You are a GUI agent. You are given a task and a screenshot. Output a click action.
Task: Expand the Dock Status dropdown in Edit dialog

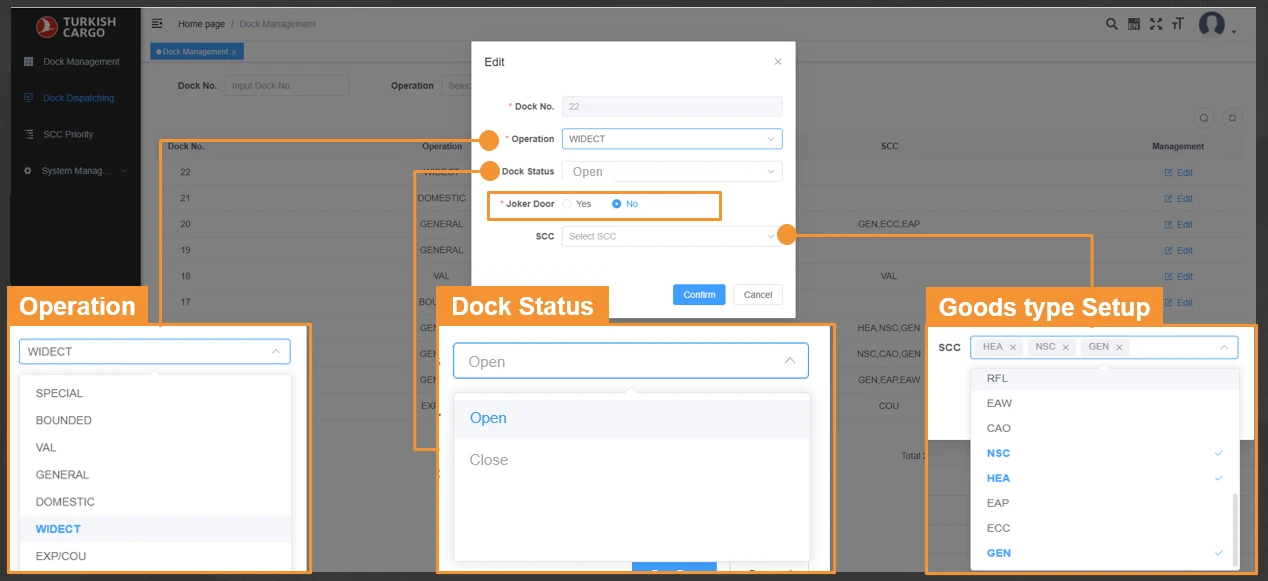pyautogui.click(x=672, y=172)
